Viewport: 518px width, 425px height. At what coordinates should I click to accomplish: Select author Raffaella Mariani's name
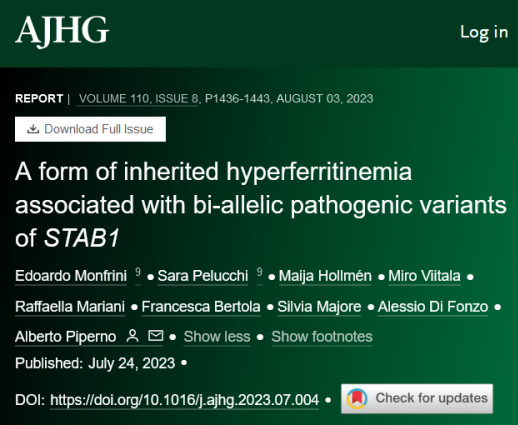click(x=70, y=307)
